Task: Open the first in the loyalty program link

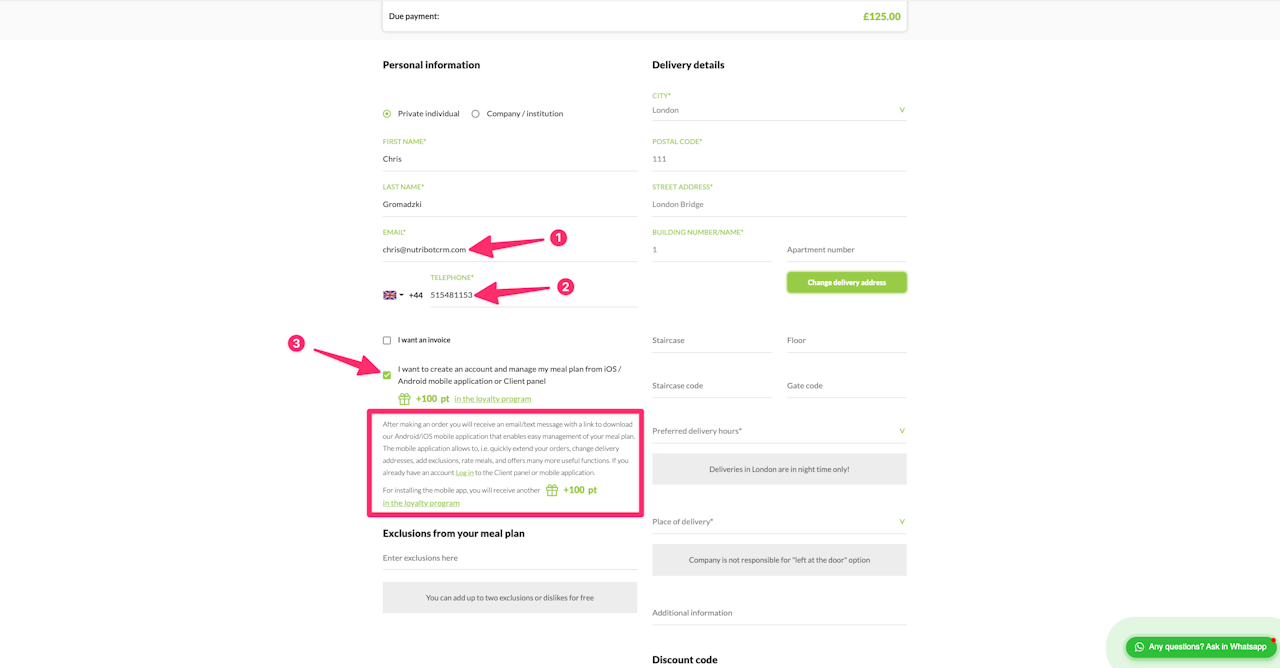Action: coord(493,399)
